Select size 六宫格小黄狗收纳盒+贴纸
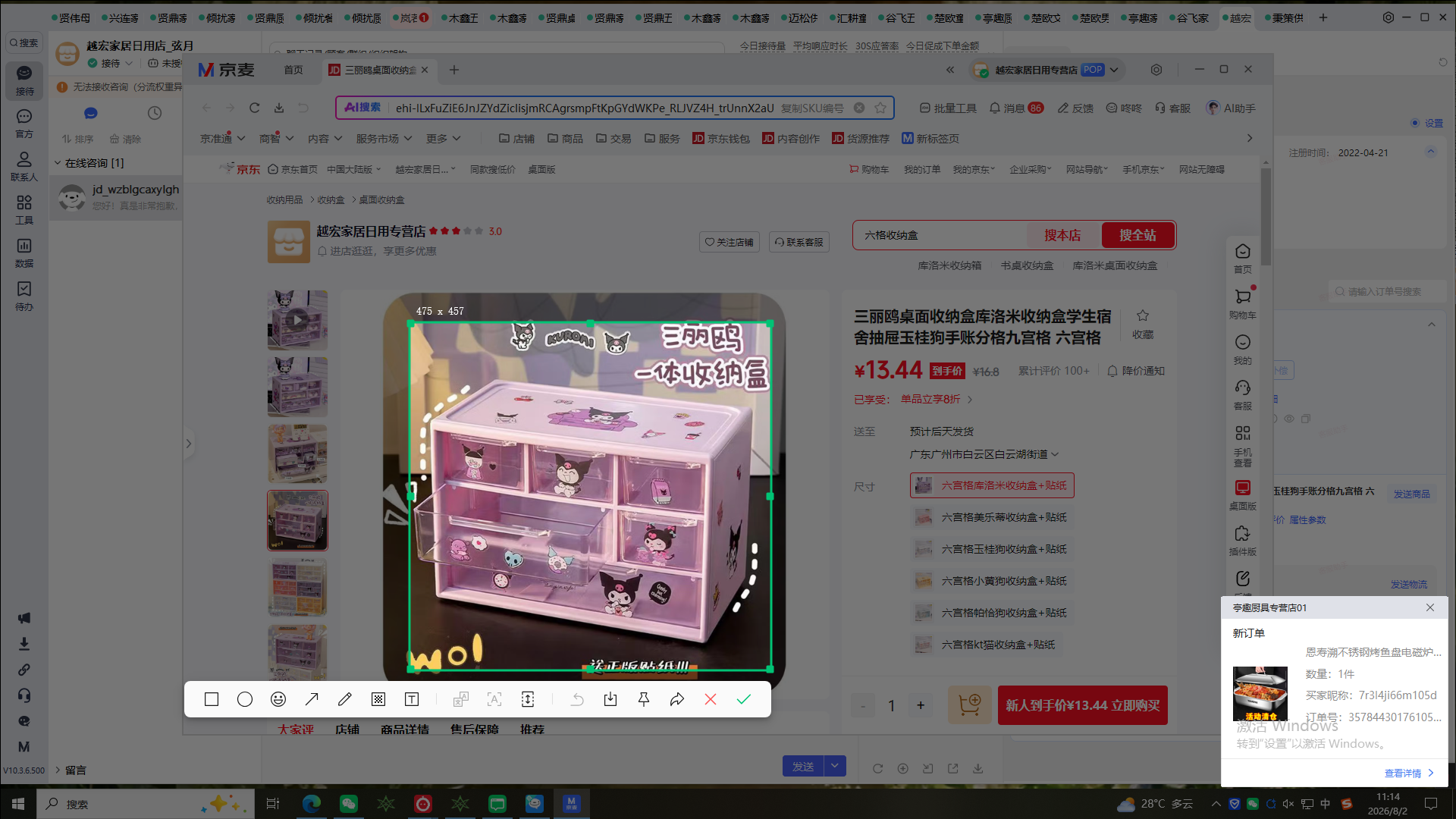 [992, 581]
